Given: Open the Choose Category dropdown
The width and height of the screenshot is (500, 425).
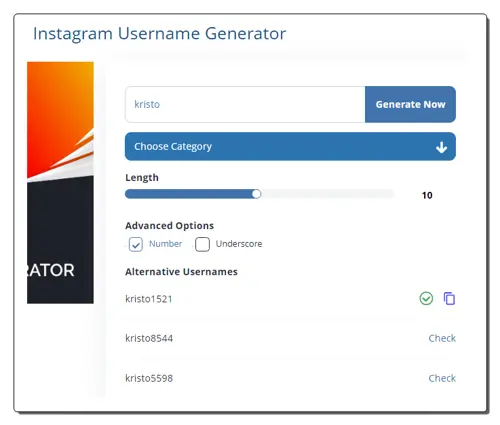Looking at the screenshot, I should click(290, 146).
